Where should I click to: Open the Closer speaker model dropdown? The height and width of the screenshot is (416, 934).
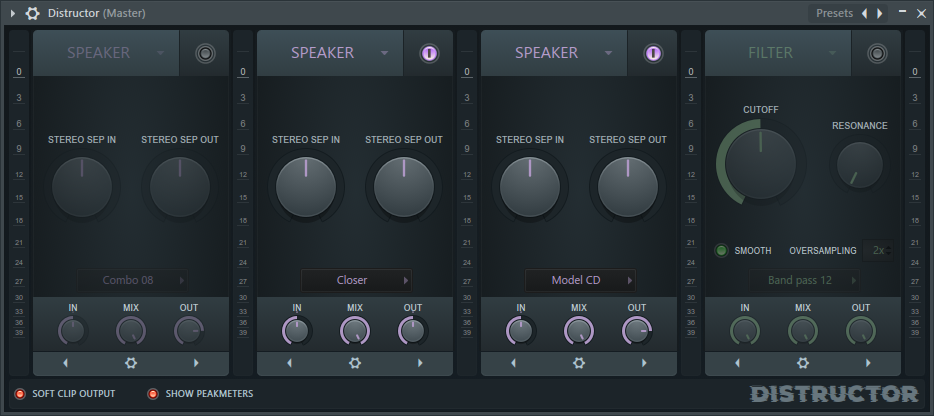coord(355,280)
